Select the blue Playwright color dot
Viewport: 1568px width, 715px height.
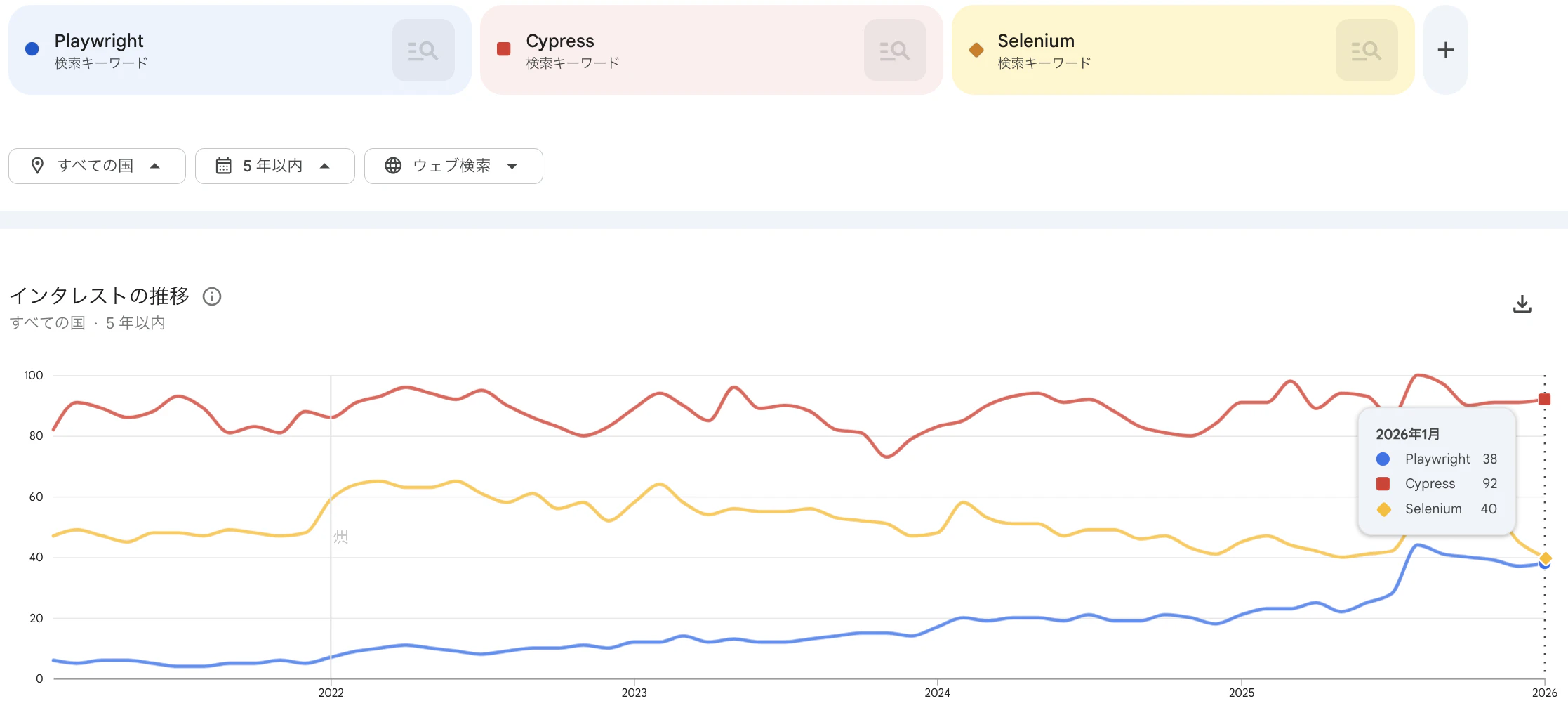(32, 49)
